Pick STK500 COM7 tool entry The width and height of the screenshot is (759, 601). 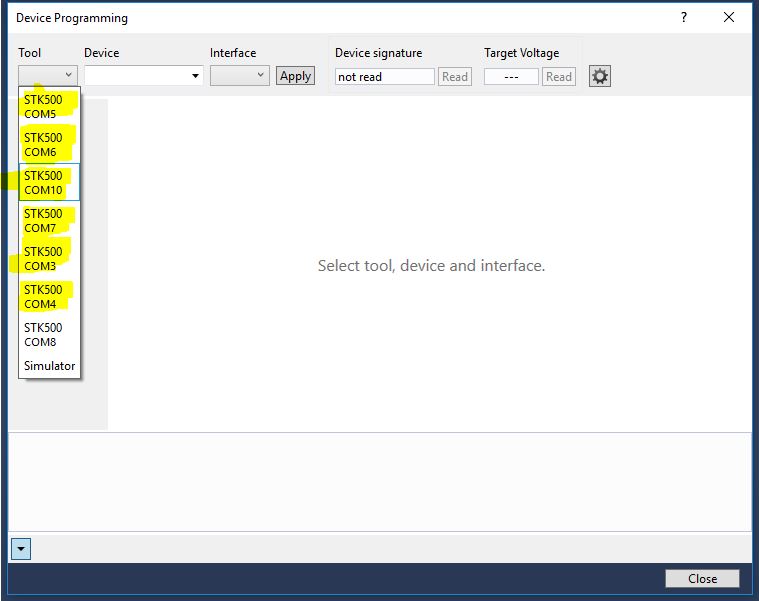pyautogui.click(x=49, y=221)
